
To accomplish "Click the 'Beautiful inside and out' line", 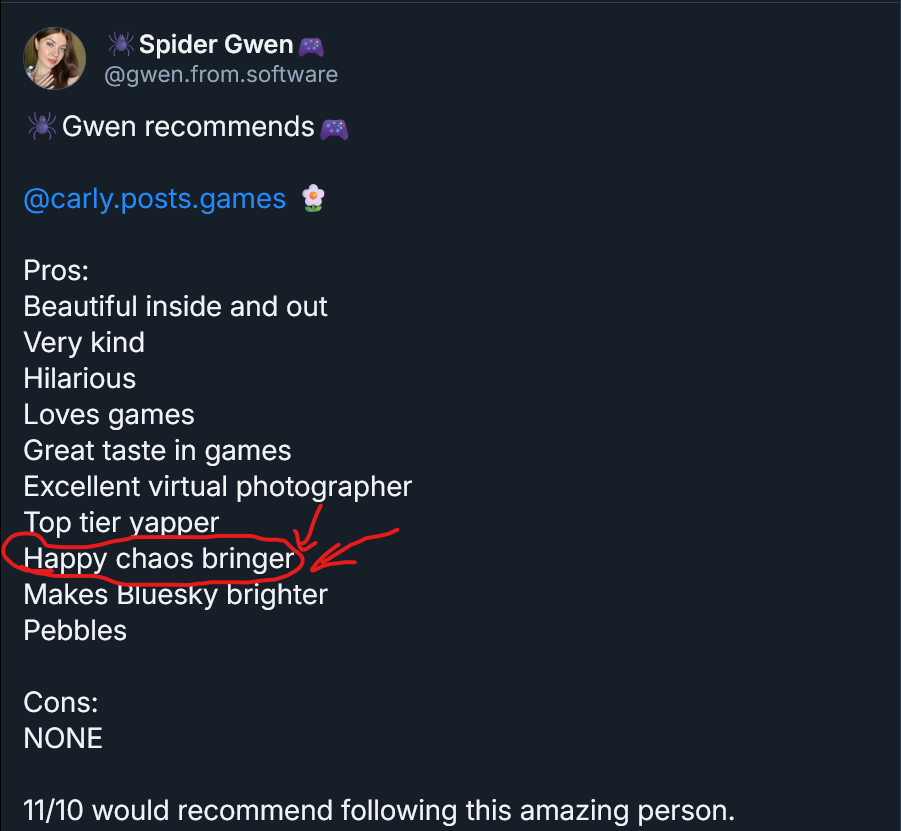I will [x=175, y=306].
